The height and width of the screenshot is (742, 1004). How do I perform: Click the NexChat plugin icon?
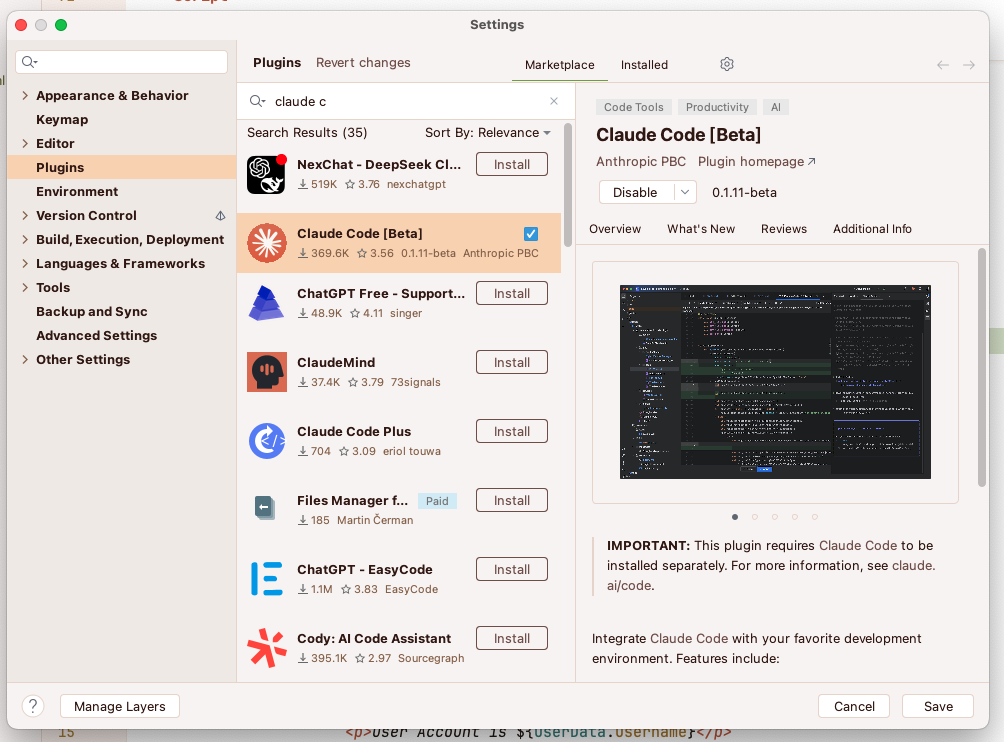click(x=266, y=174)
